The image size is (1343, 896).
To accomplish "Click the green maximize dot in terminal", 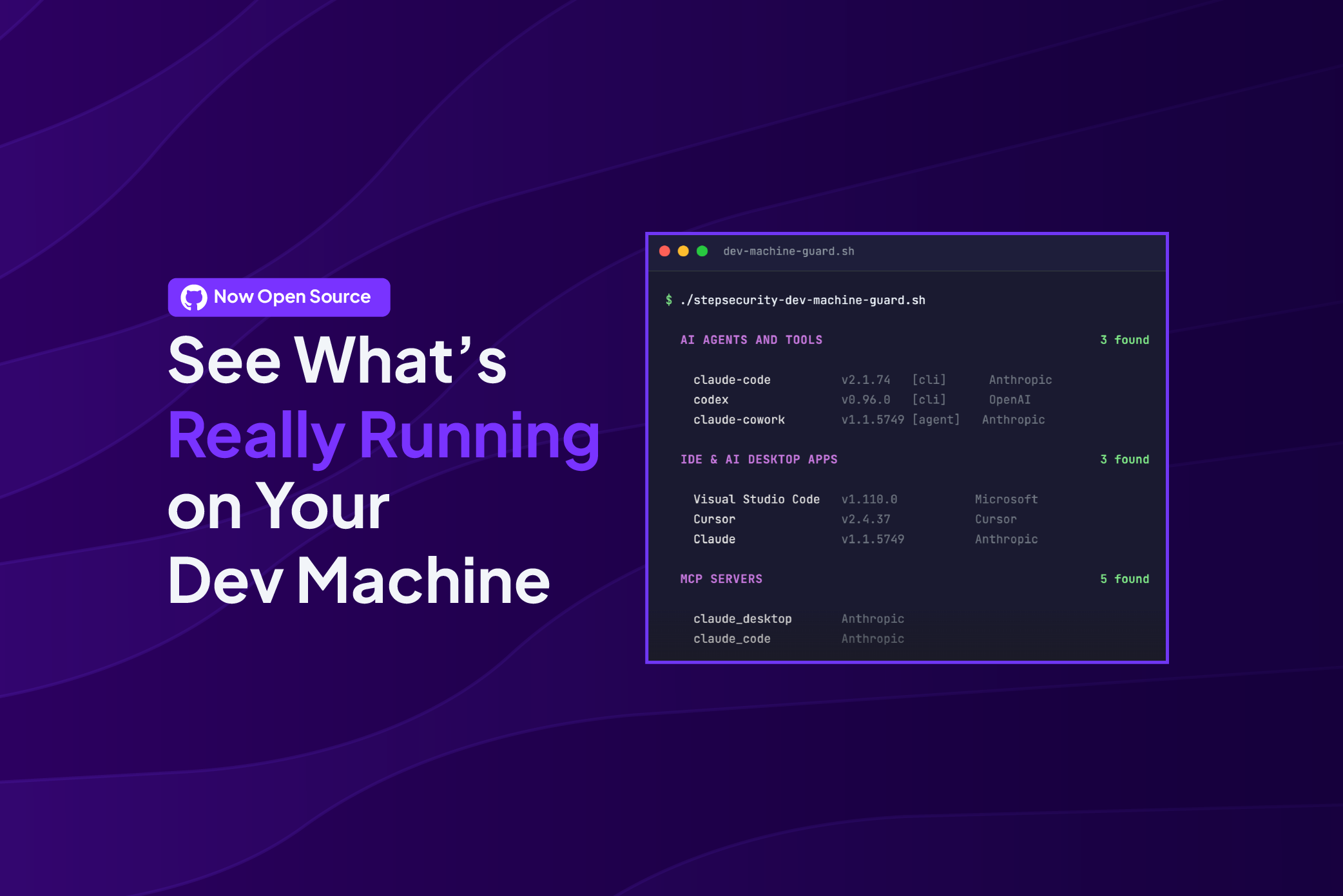I will [702, 251].
